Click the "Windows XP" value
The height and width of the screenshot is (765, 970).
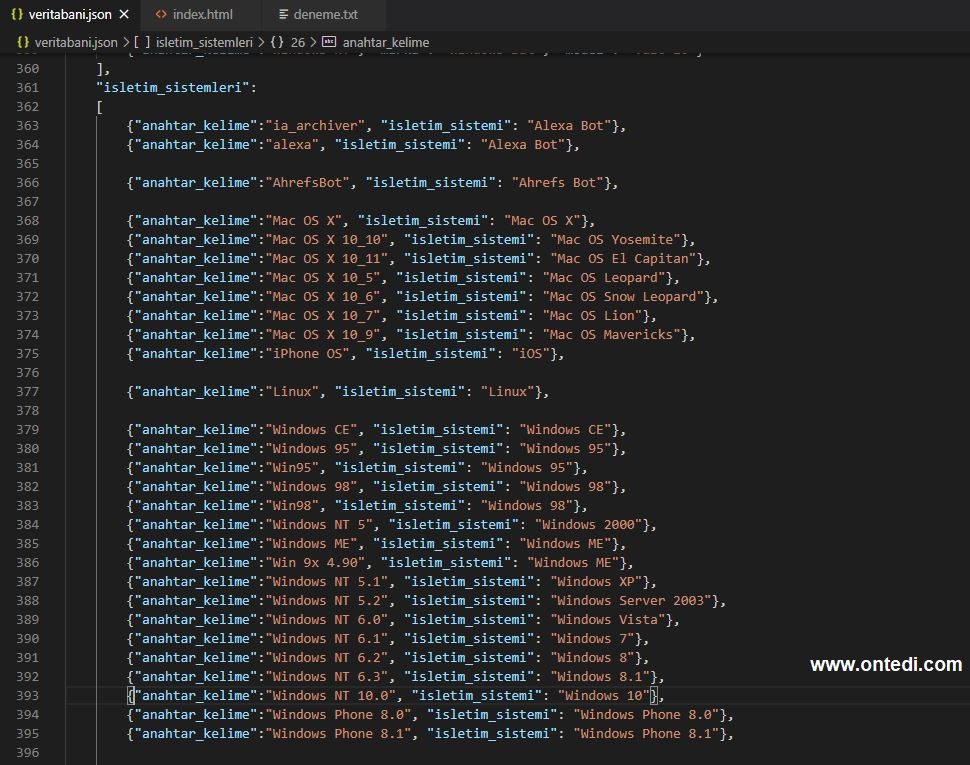coord(596,581)
